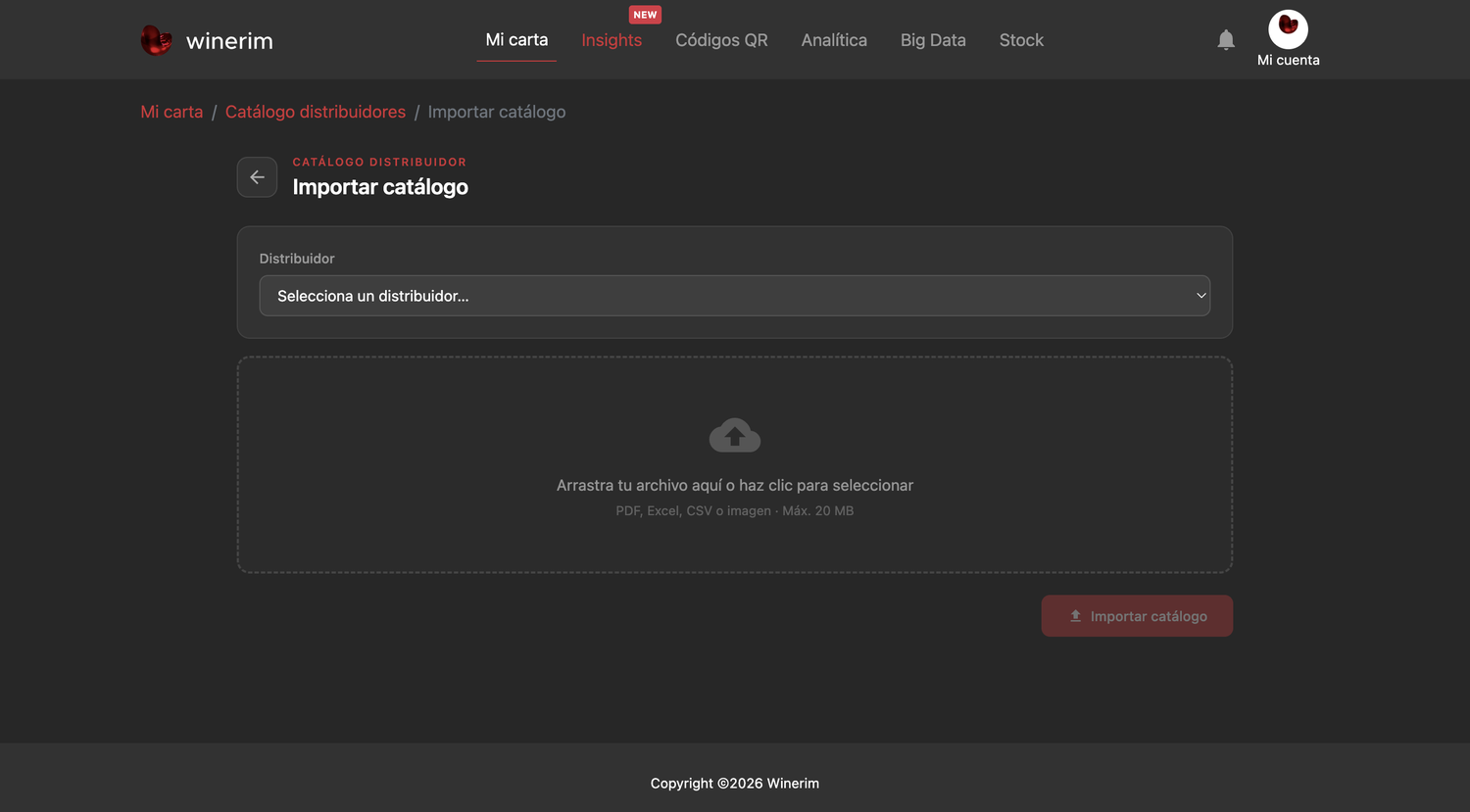Viewport: 1470px width, 812px height.
Task: Click the winerim brand name text
Action: click(229, 41)
